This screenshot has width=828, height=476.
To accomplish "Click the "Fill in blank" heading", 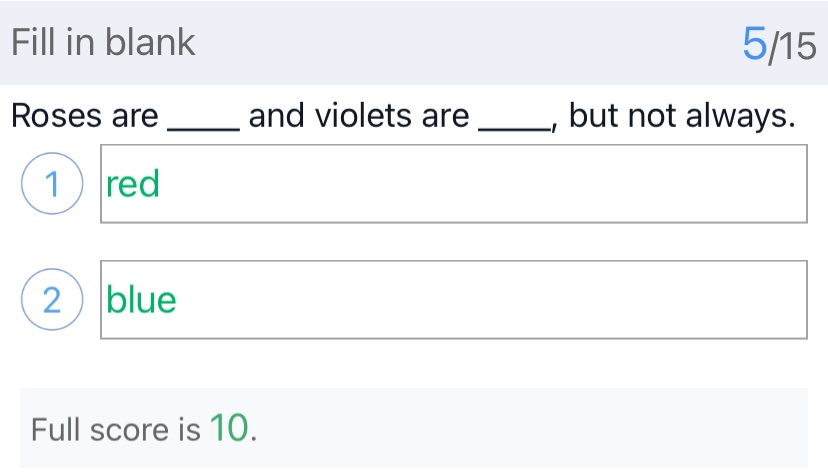I will (103, 43).
